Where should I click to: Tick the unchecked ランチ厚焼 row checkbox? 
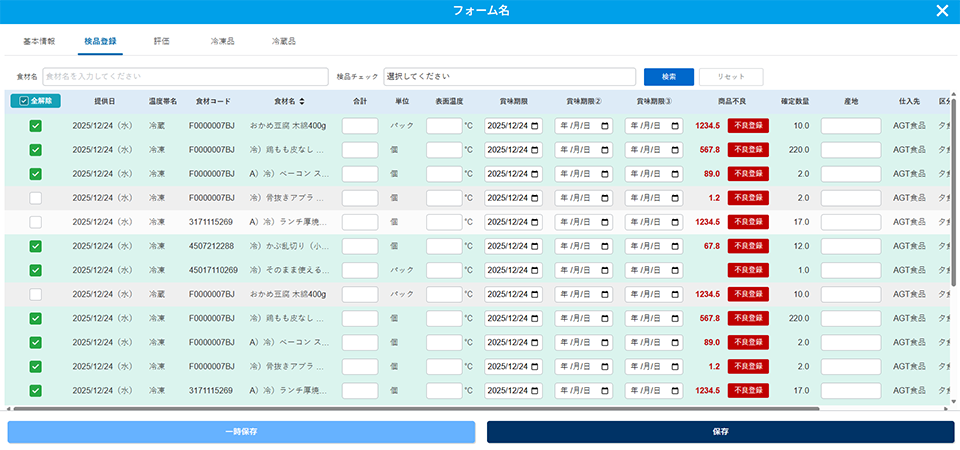coord(36,222)
